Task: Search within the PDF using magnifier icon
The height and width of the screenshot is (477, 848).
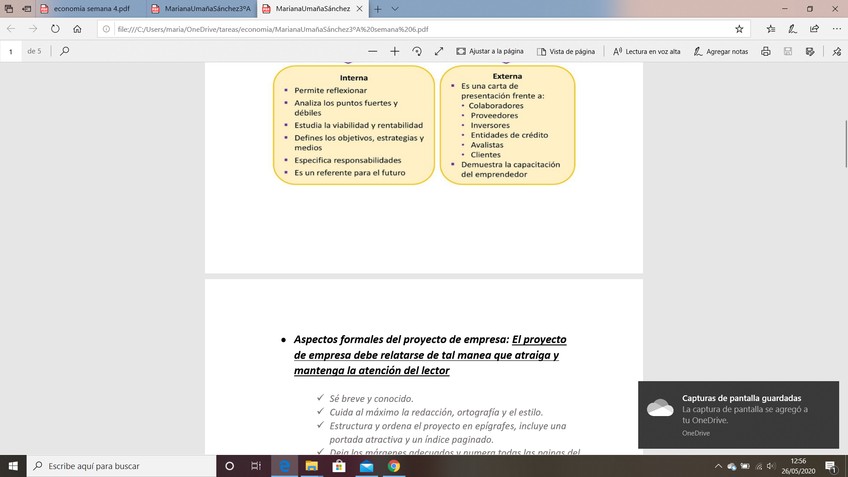Action: pos(64,51)
